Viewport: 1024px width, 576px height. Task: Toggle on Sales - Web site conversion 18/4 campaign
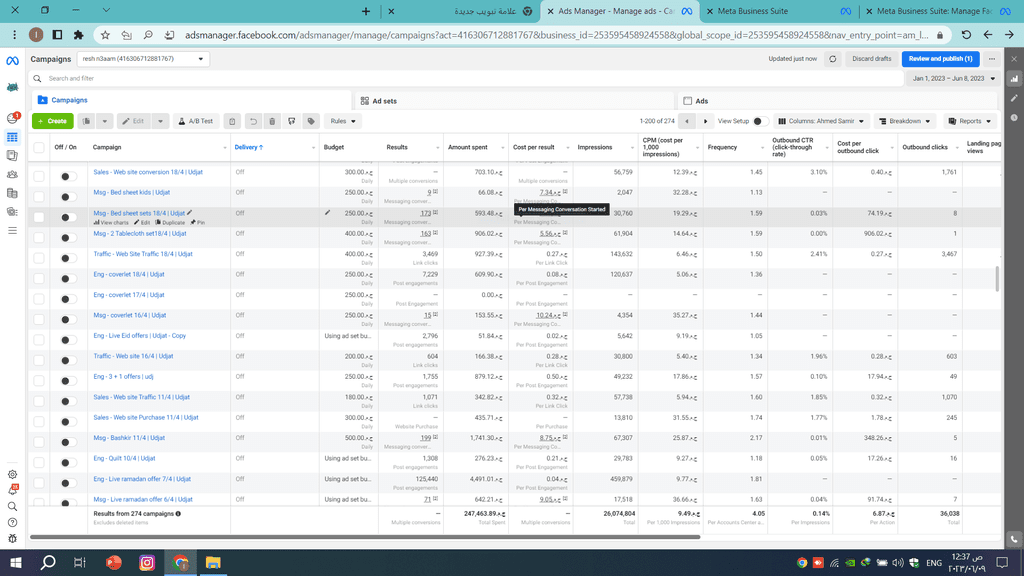pos(67,176)
